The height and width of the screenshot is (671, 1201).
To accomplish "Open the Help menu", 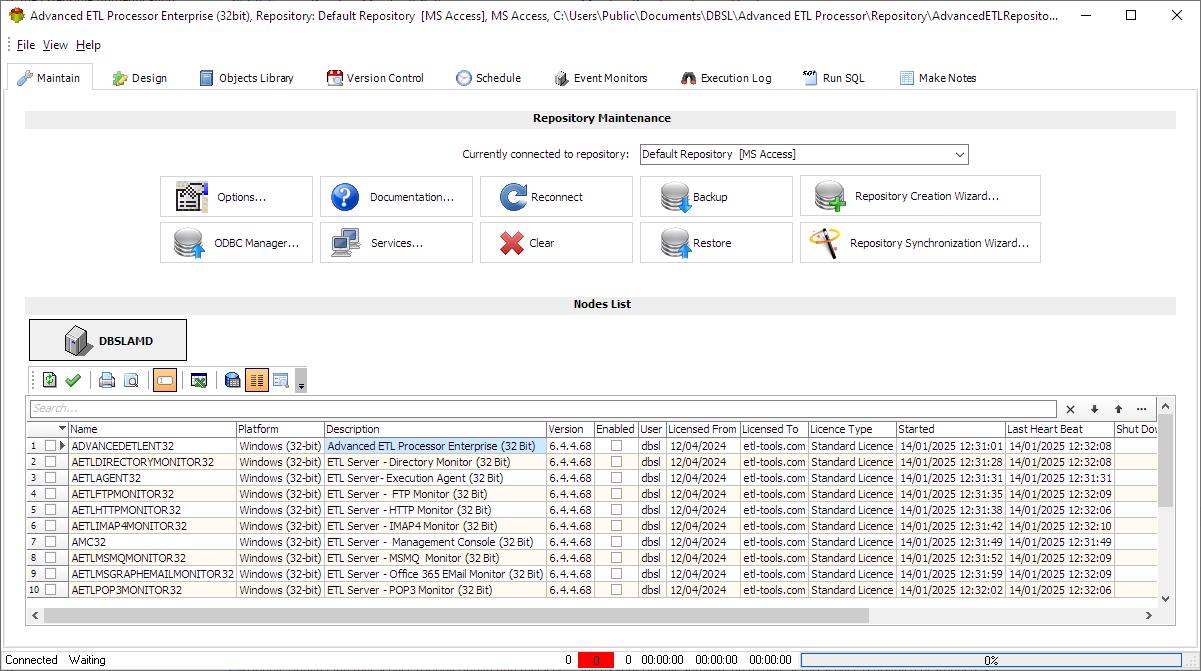I will 88,45.
